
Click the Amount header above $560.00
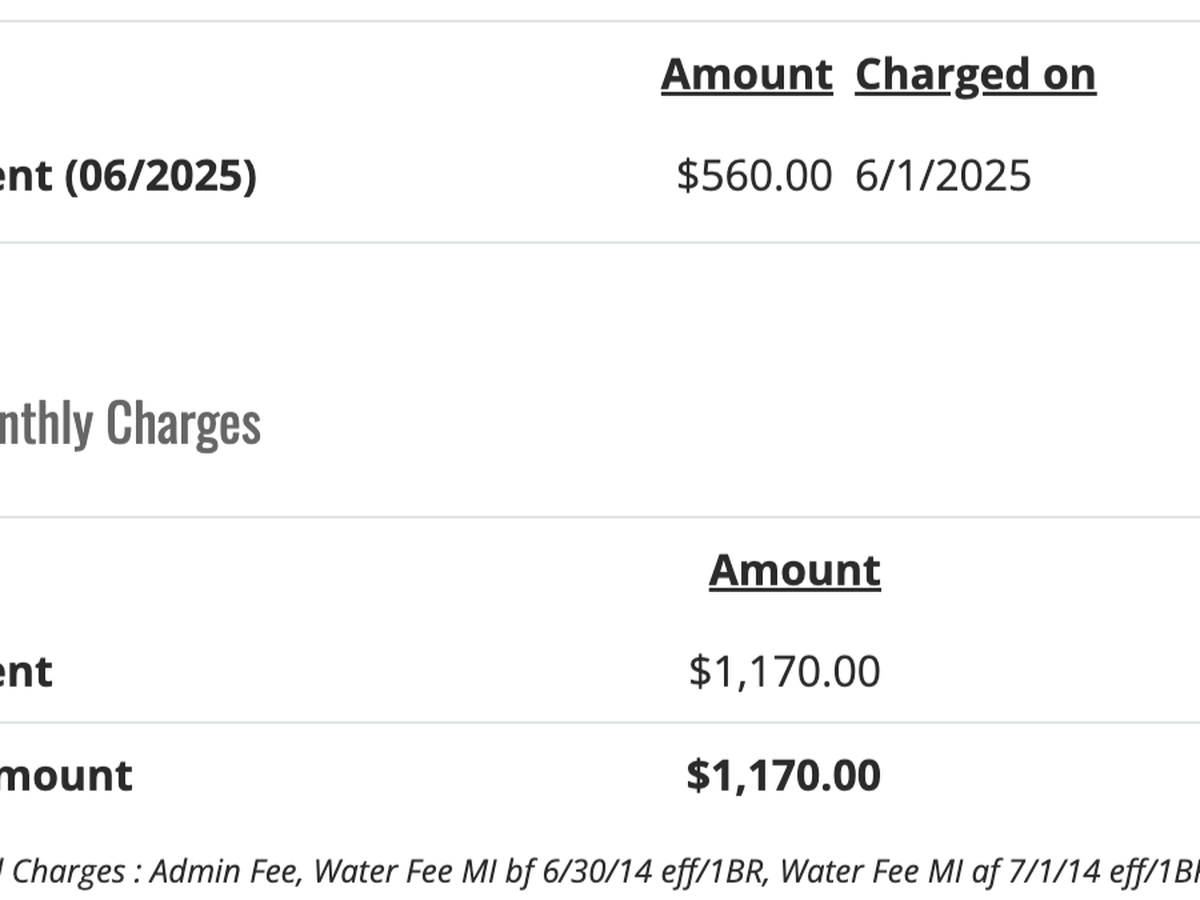(x=746, y=75)
